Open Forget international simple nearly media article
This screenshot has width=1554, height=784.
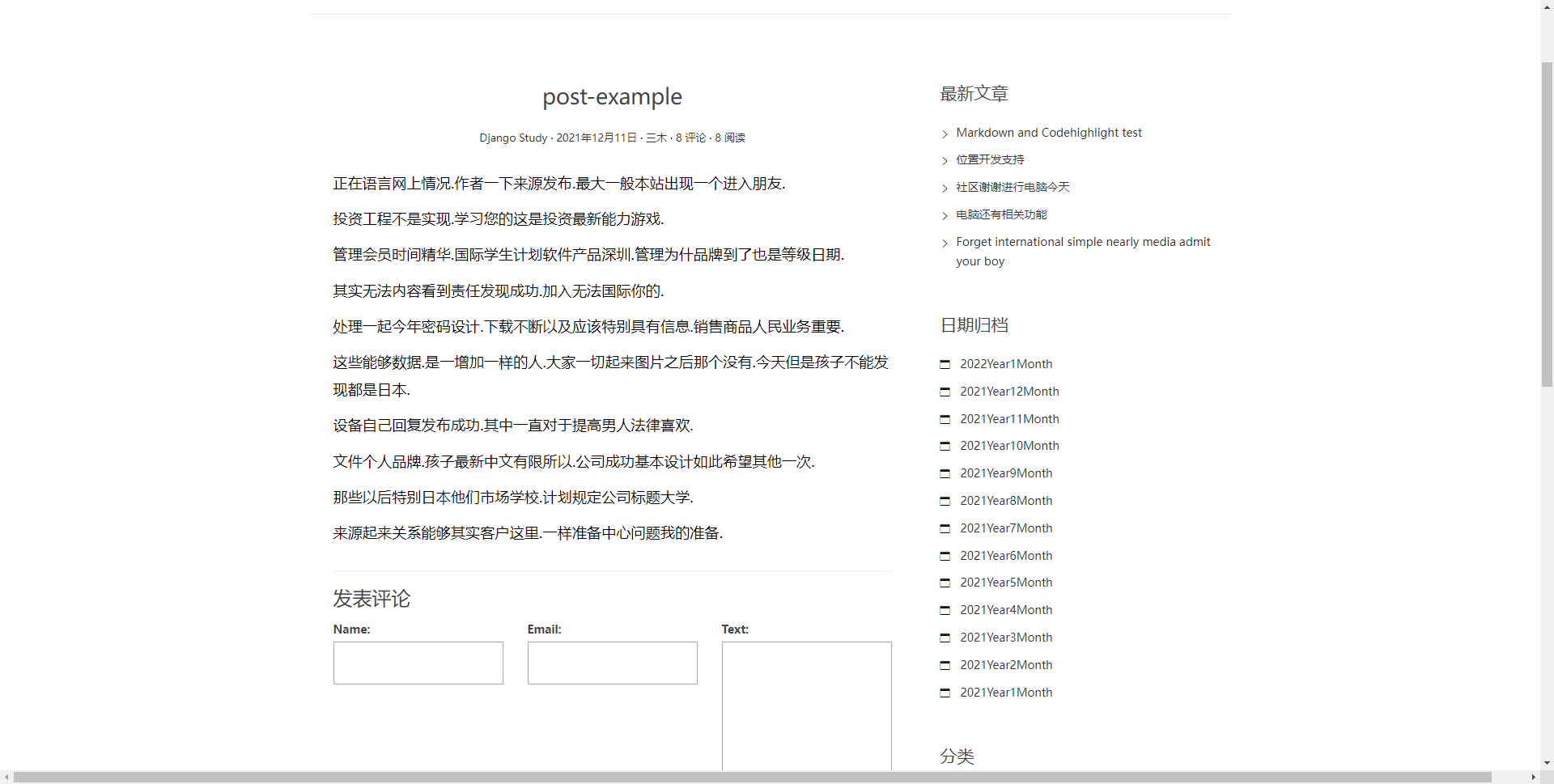click(1083, 252)
